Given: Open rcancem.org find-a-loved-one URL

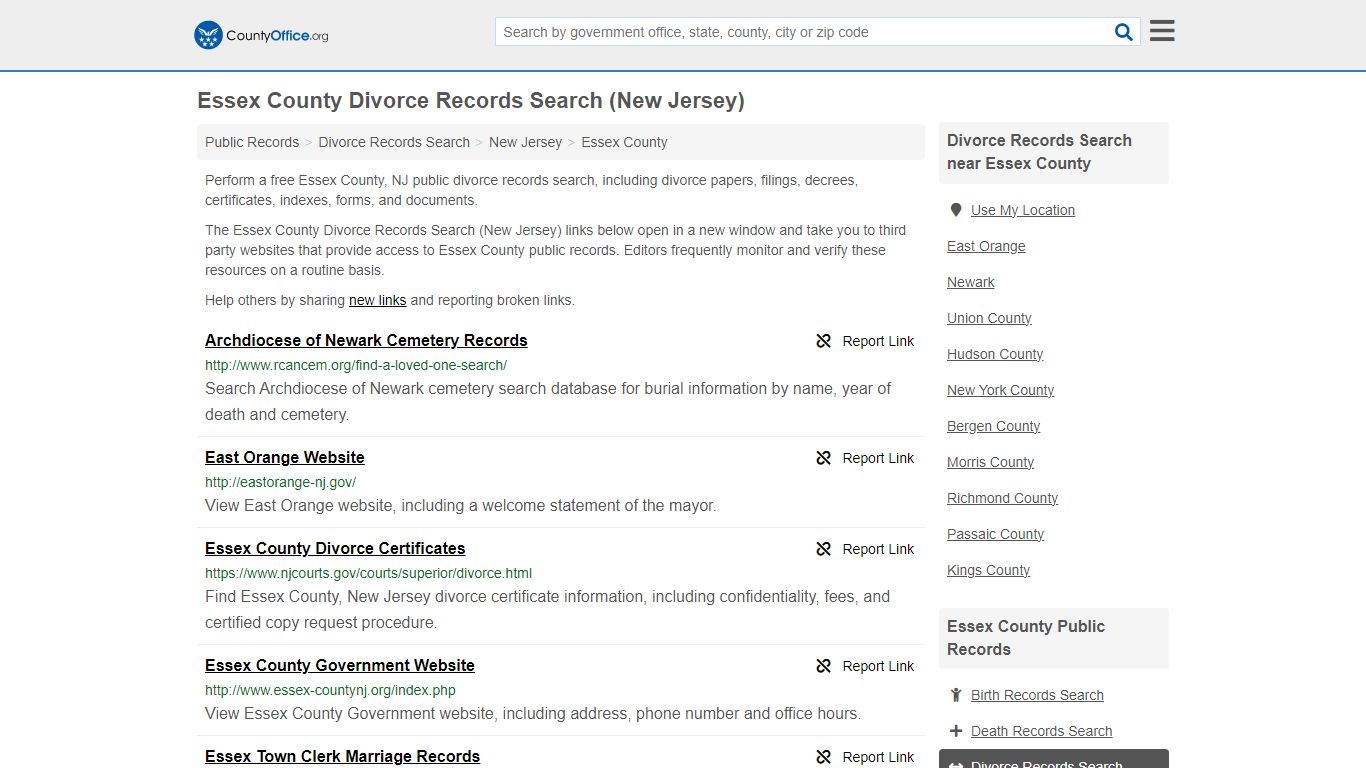Looking at the screenshot, I should pyautogui.click(x=356, y=365).
